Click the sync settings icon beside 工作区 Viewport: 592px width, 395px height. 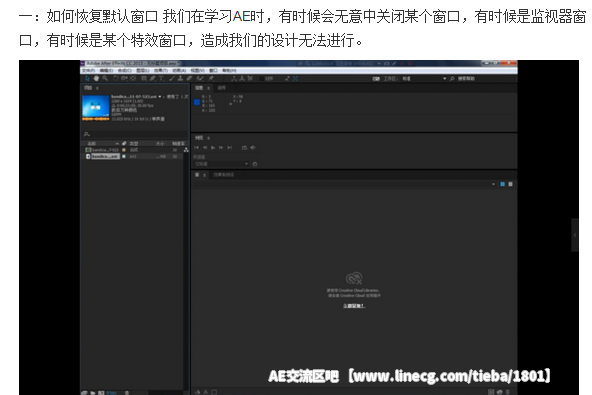click(376, 79)
